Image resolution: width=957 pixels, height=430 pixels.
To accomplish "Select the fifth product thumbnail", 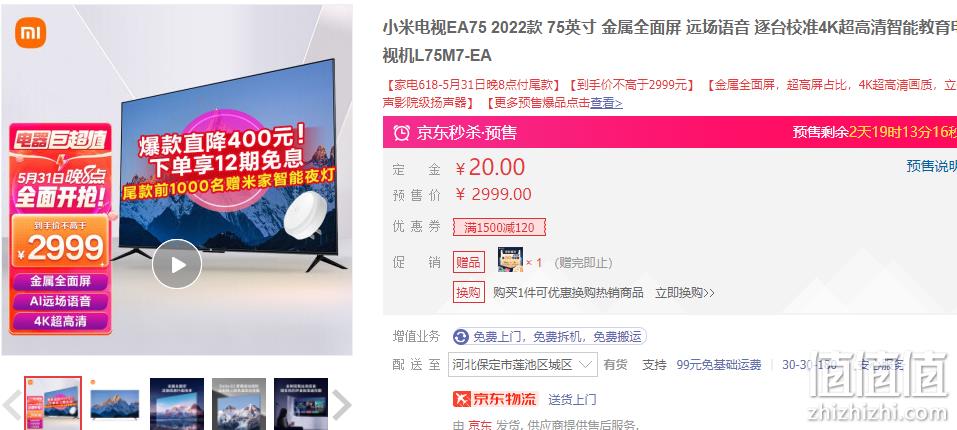I will click(301, 403).
